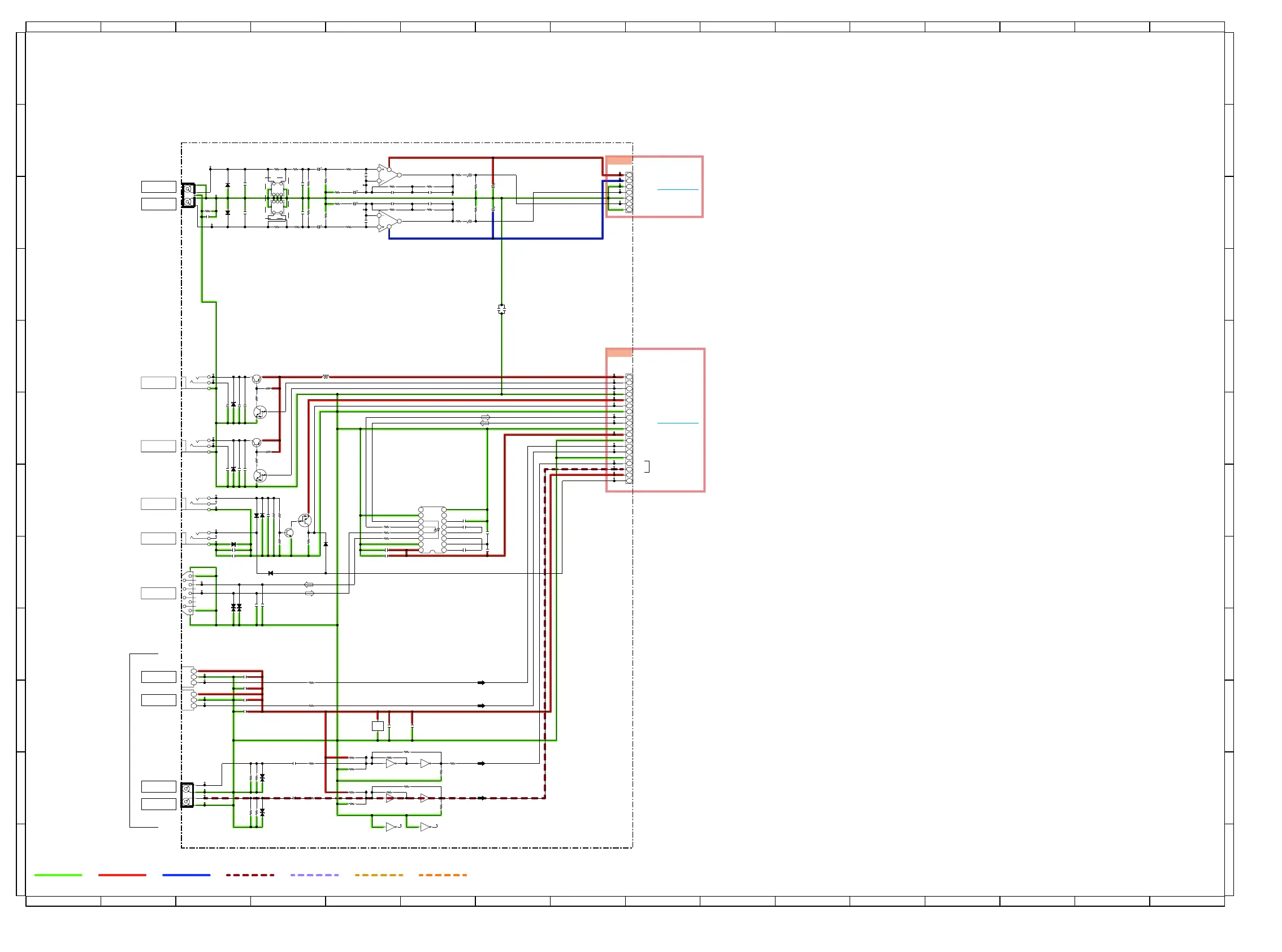
Task: Click the diode on the long horizontal black line
Action: [271, 573]
